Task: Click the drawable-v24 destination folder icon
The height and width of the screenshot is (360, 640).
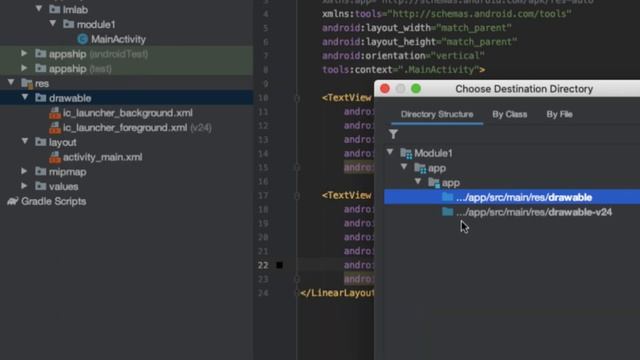Action: pyautogui.click(x=448, y=212)
